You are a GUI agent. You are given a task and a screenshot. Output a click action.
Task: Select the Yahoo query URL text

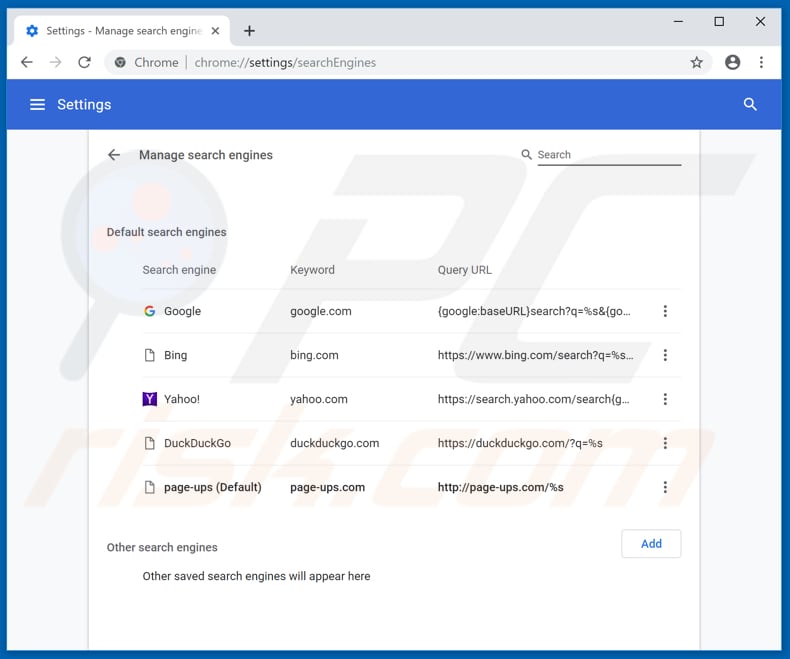click(x=534, y=399)
